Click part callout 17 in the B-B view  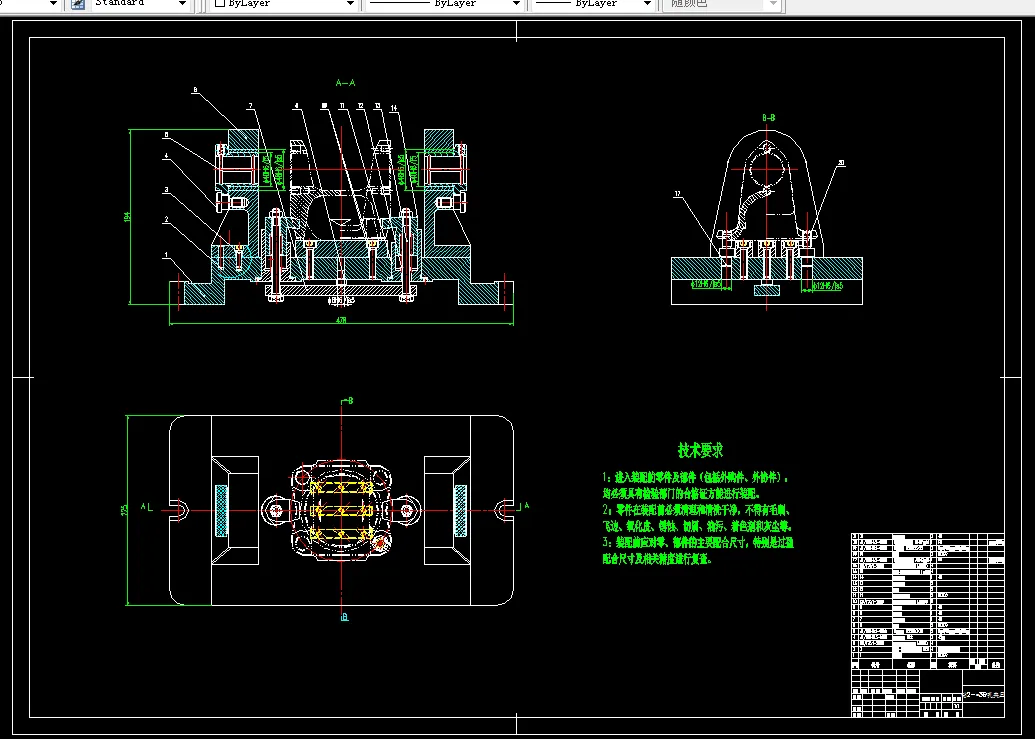pyautogui.click(x=677, y=194)
